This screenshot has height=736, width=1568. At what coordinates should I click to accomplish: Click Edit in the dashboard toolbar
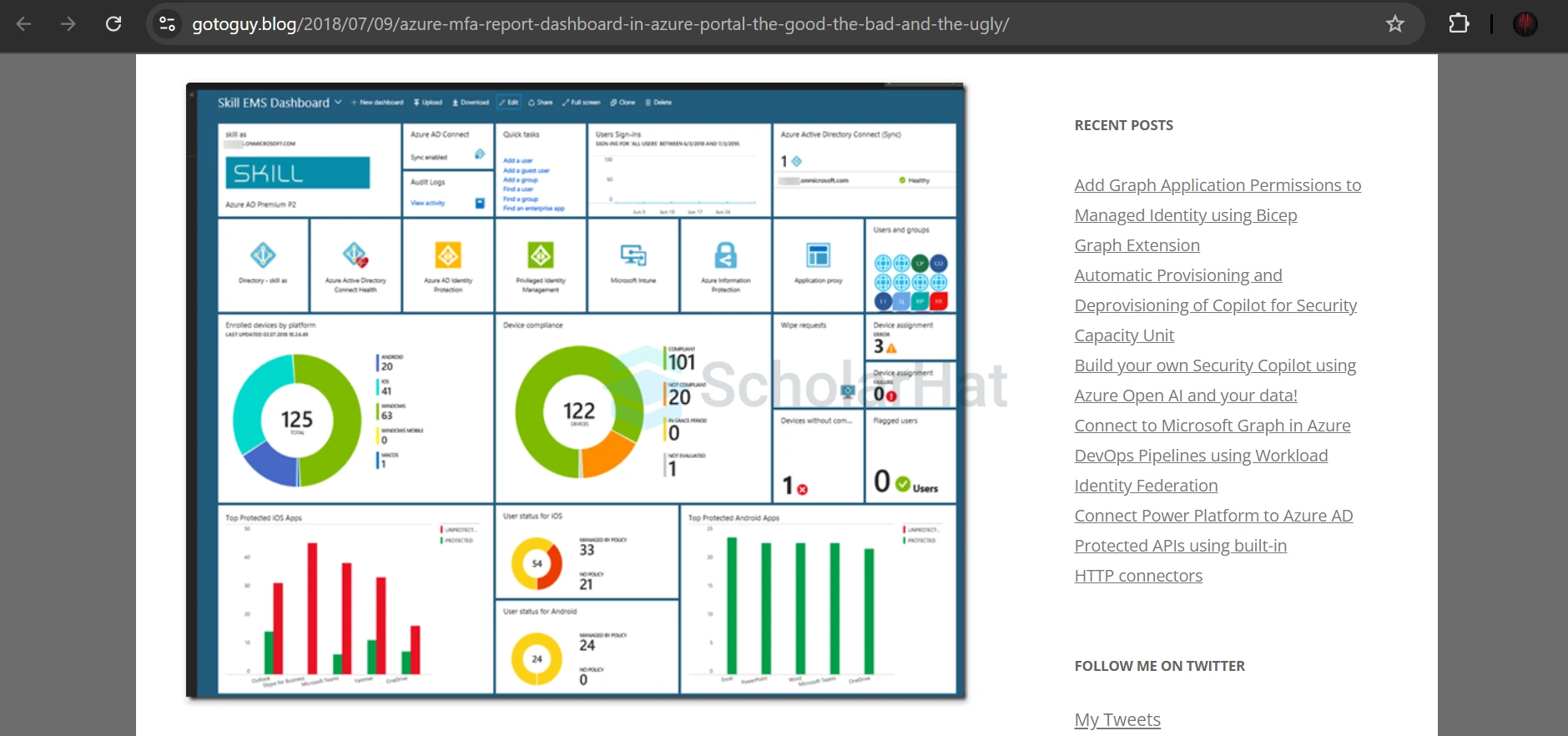[509, 103]
